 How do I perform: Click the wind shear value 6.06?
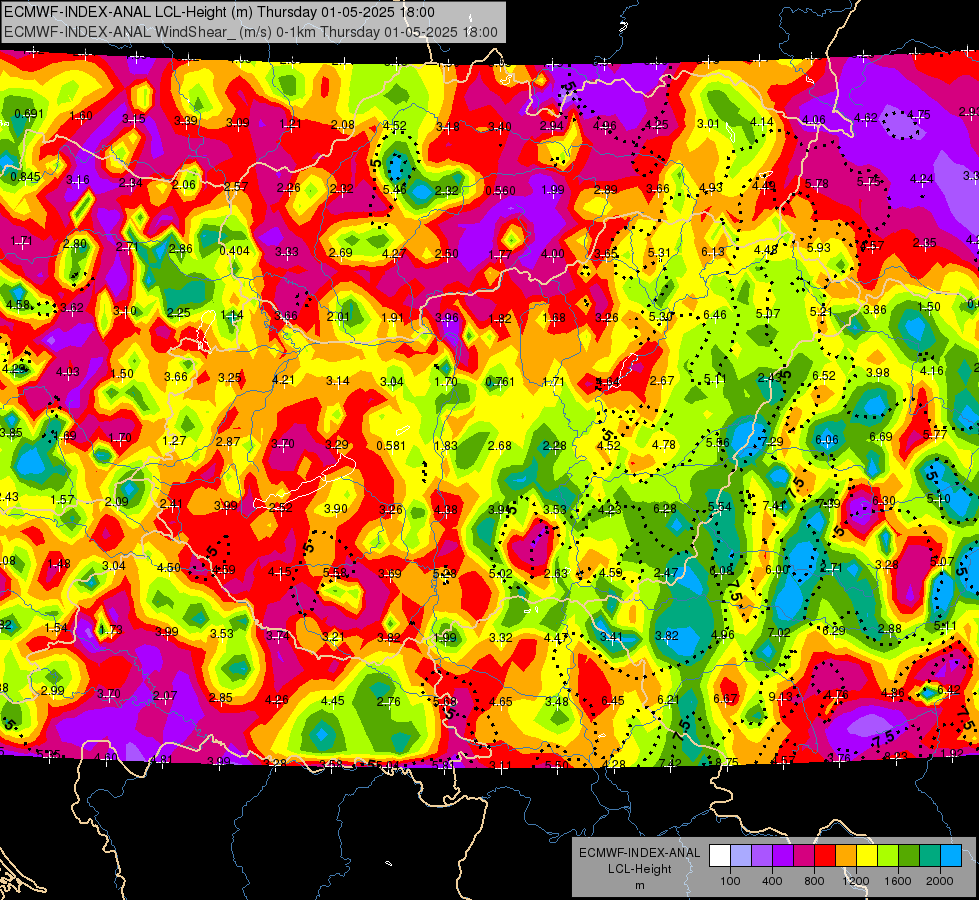(x=827, y=440)
